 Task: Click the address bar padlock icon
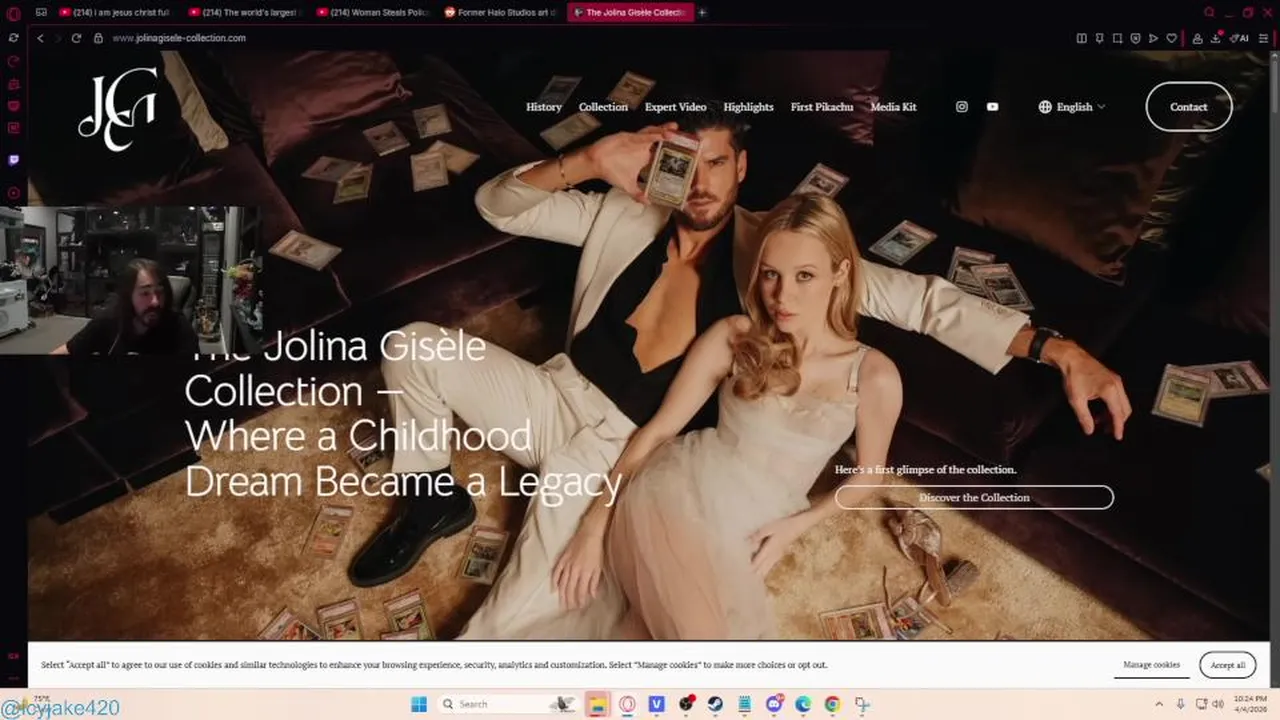click(98, 38)
